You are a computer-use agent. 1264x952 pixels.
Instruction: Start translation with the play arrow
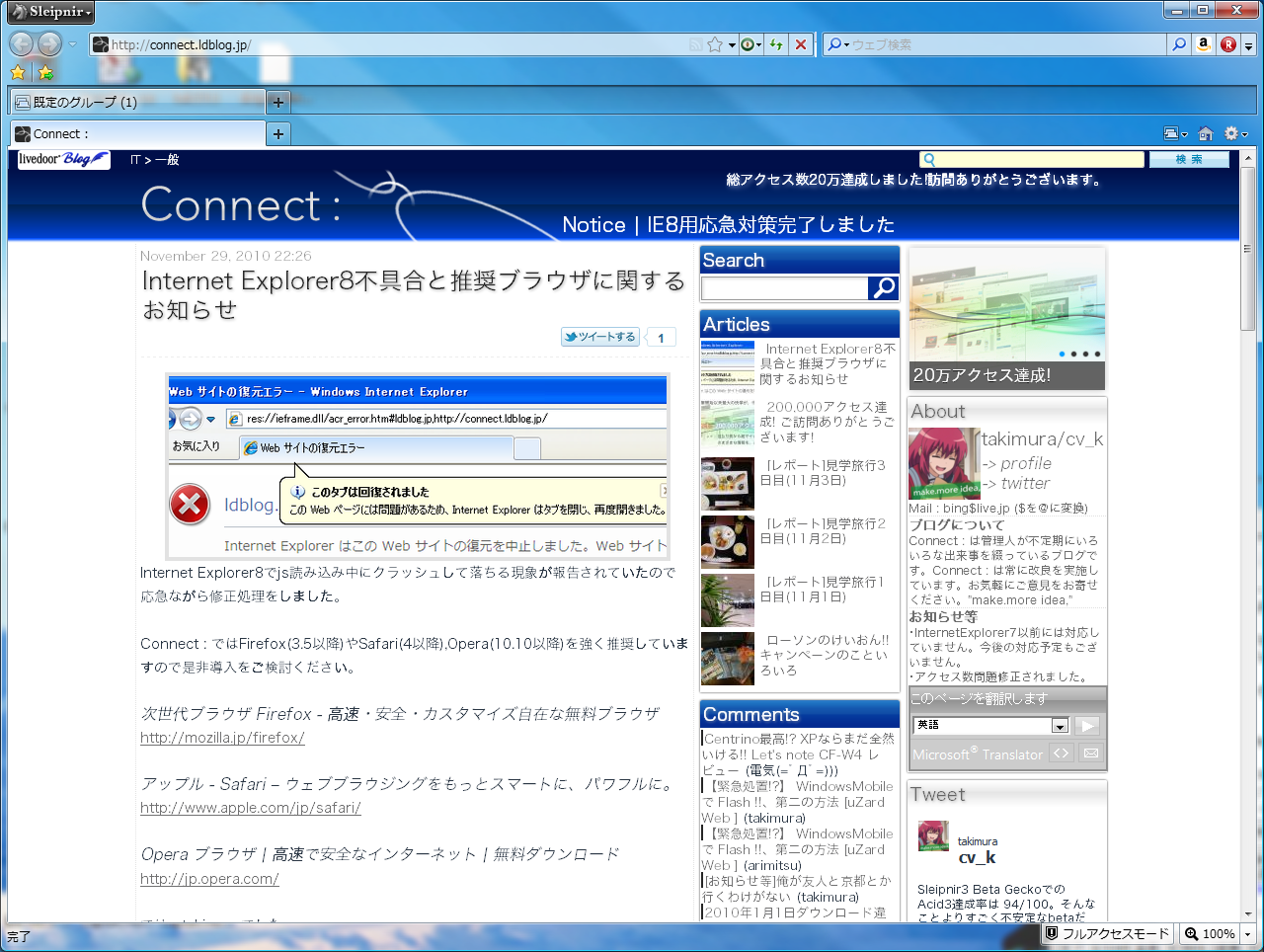(1087, 725)
